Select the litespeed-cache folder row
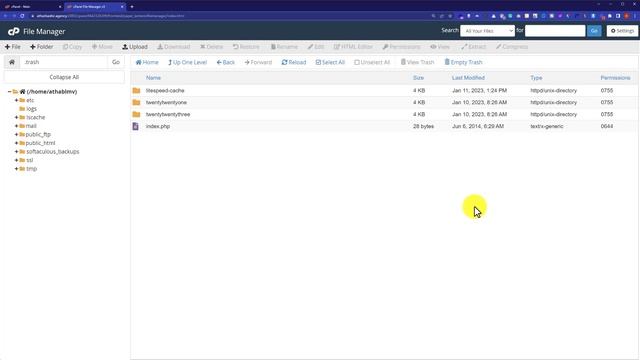640x360 pixels. 384,91
